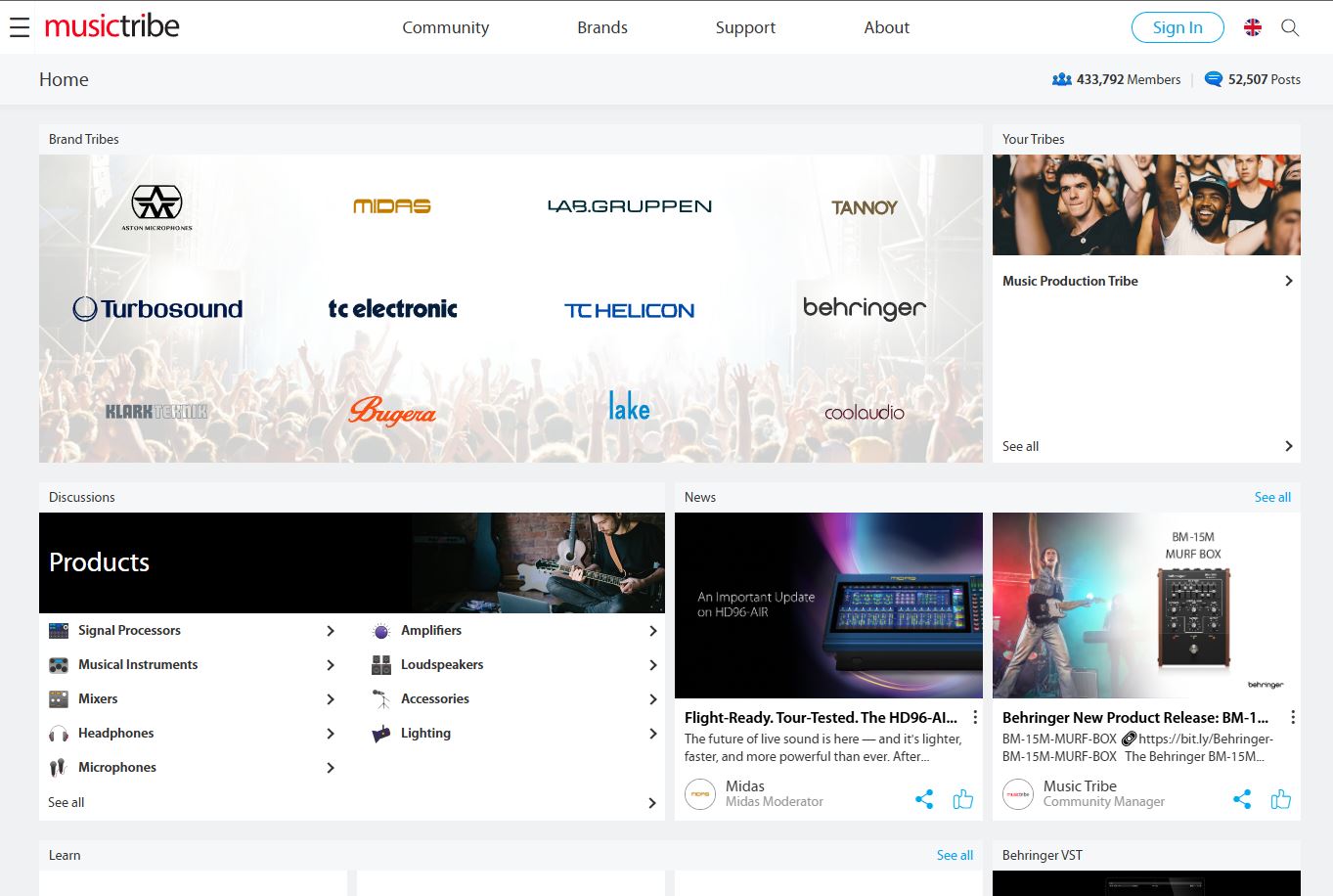Click the Microphones category icon
The width and height of the screenshot is (1333, 896).
(x=59, y=768)
